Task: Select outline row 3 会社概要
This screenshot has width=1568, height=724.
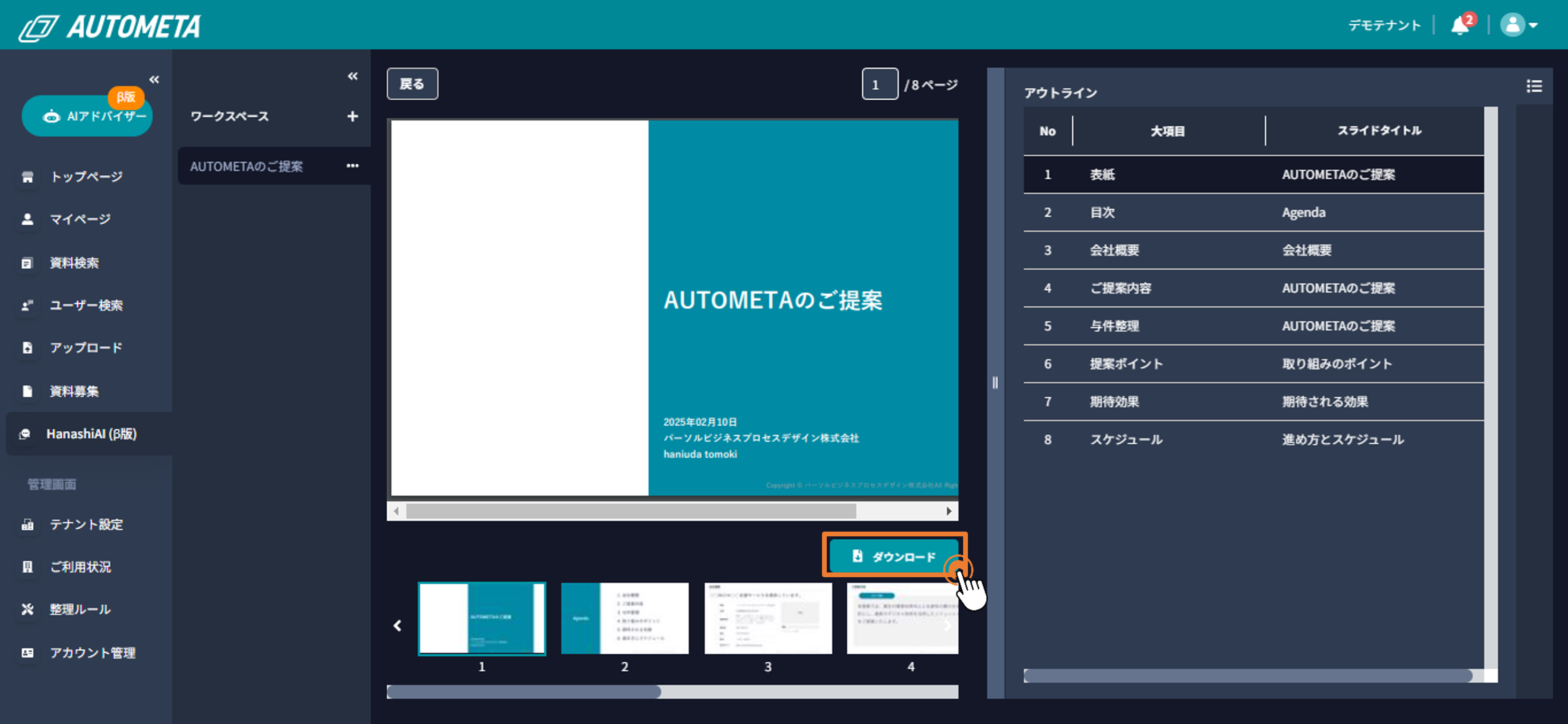Action: tap(1253, 250)
